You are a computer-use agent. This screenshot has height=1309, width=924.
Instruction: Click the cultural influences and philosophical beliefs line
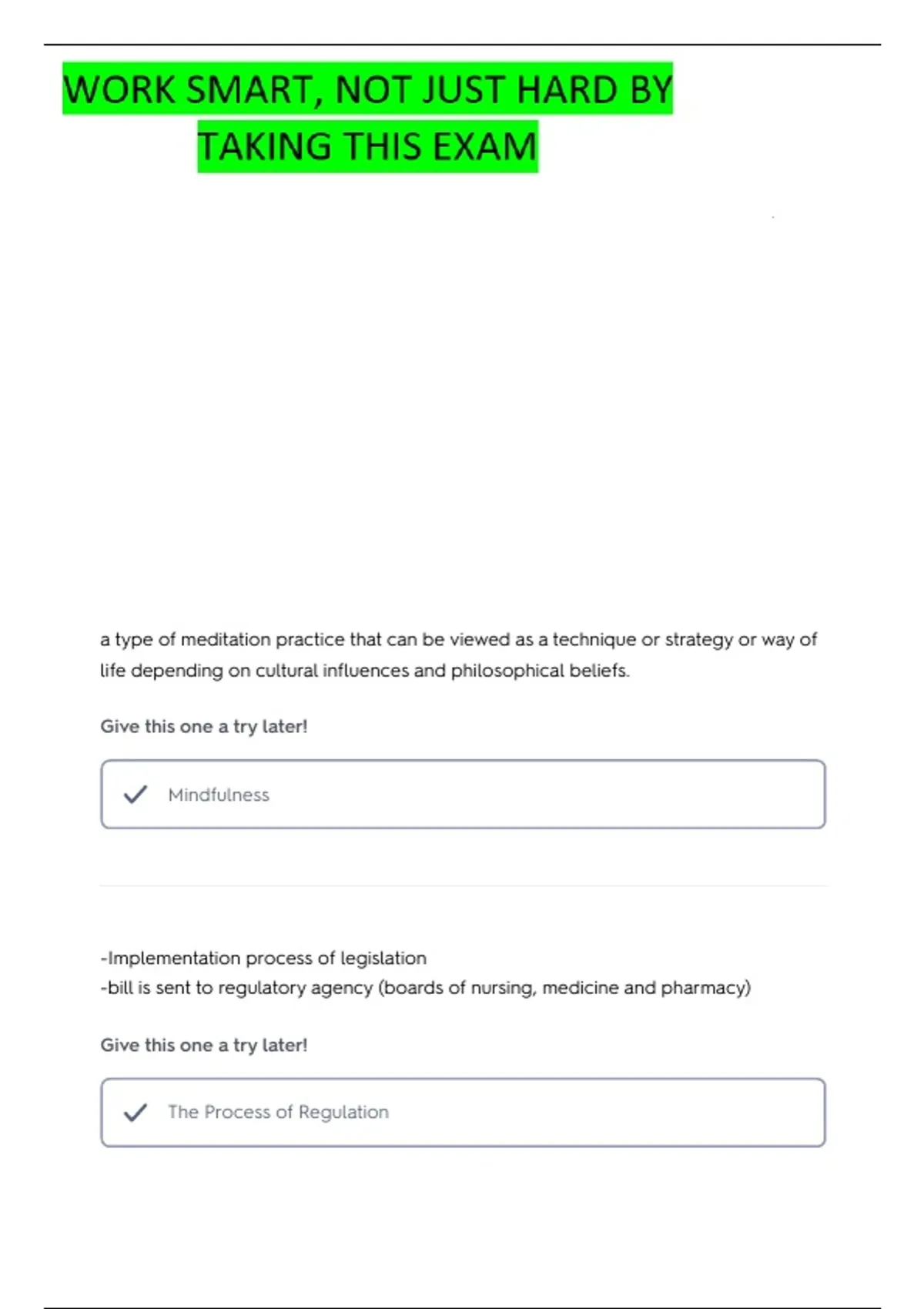[364, 671]
